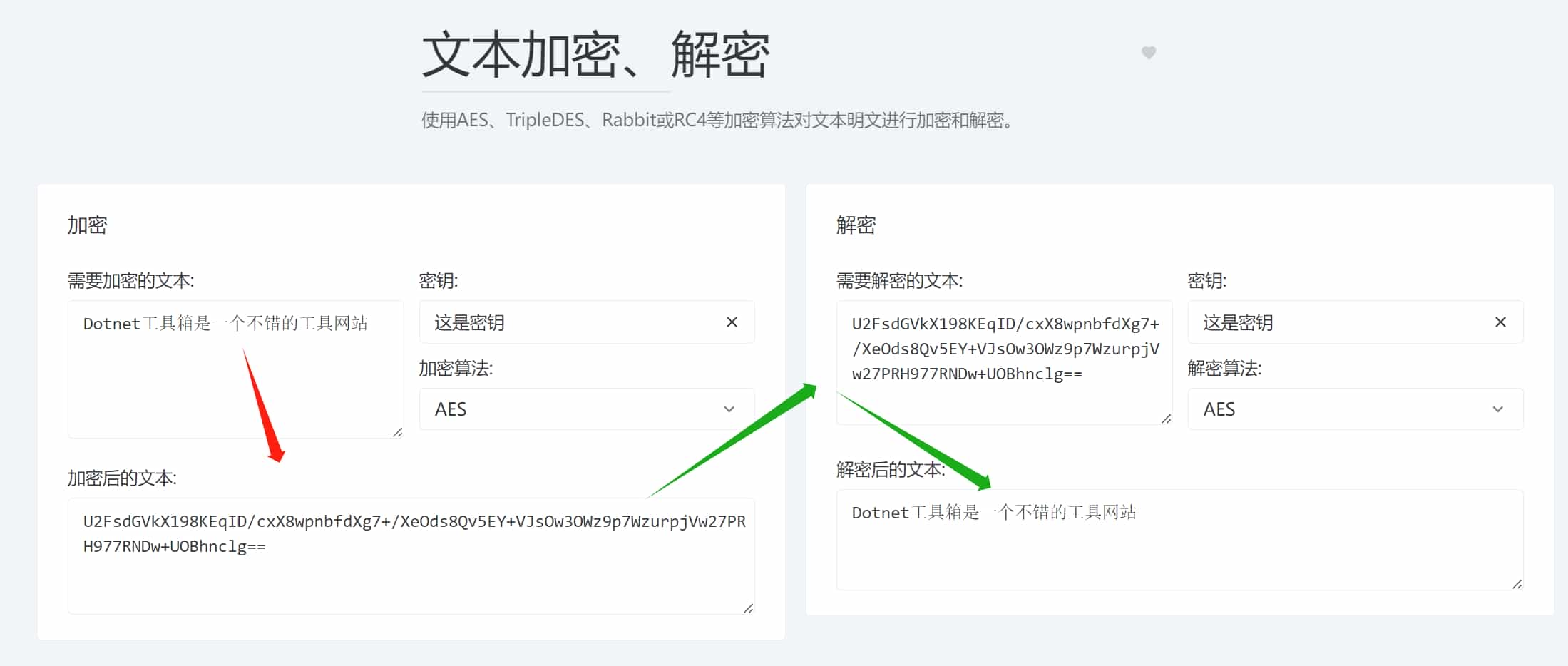Viewport: 1568px width, 666px height.
Task: Expand the decryption algorithm selector chevron
Action: pos(1497,409)
